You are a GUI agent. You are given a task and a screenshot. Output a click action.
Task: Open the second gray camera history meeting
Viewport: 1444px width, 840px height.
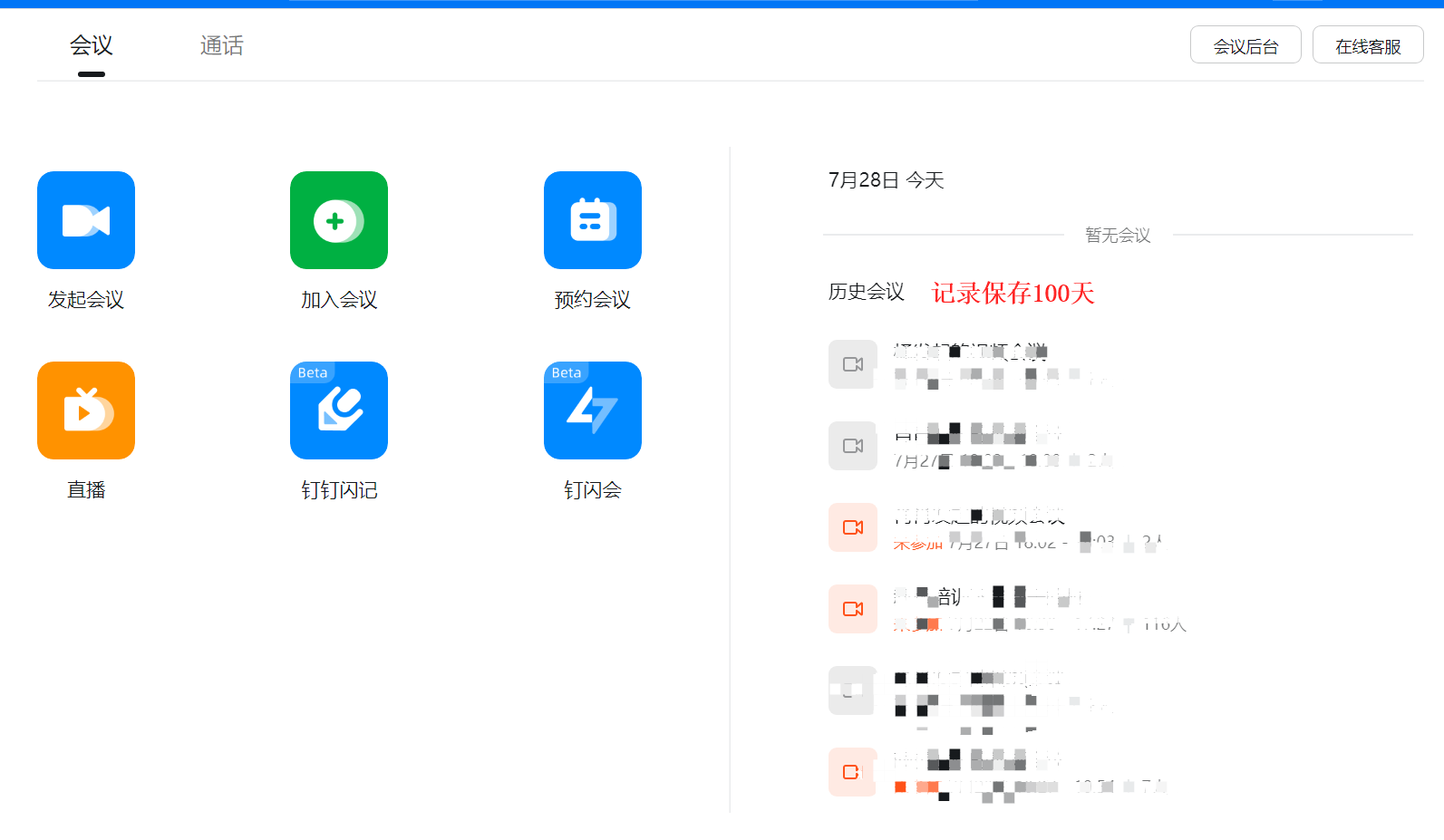(x=853, y=446)
